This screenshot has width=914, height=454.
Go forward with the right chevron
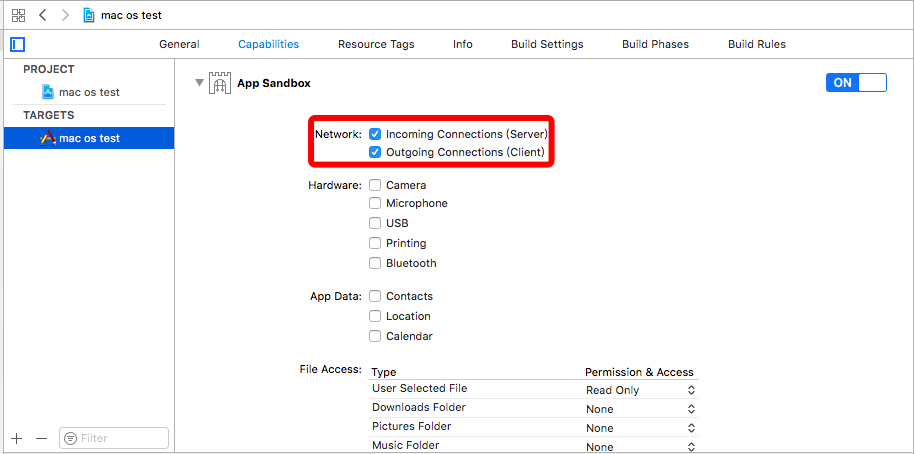(65, 16)
